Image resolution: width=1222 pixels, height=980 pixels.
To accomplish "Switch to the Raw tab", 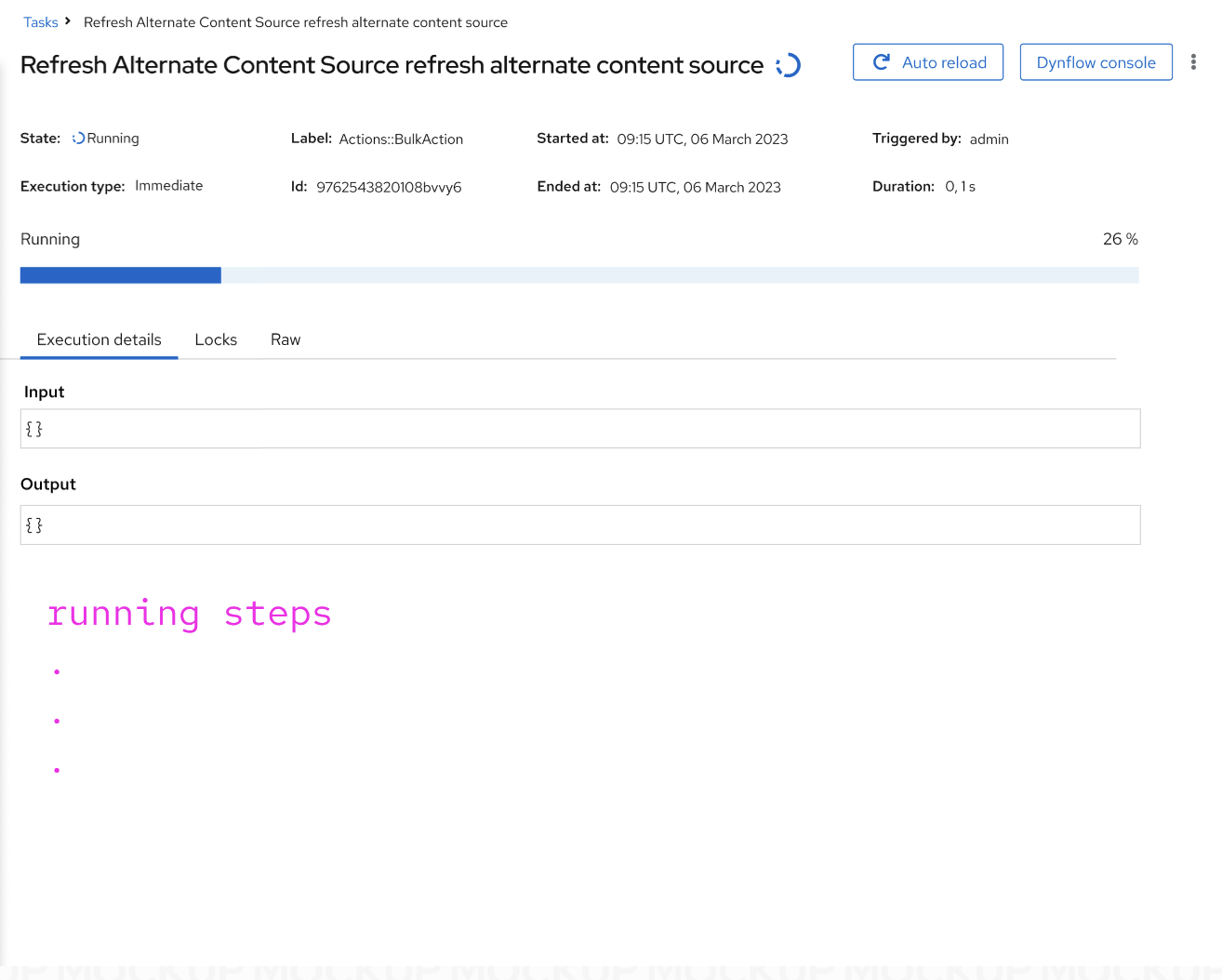I will (286, 339).
